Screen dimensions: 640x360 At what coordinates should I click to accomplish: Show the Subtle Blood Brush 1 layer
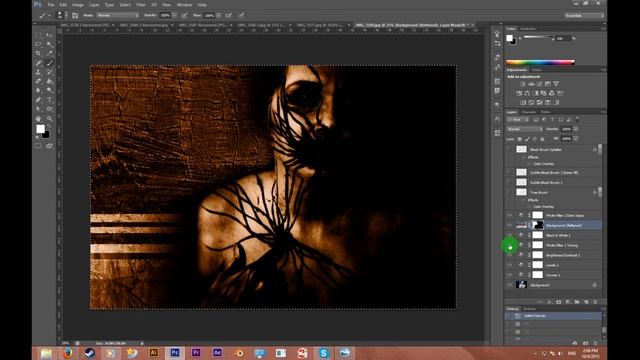click(x=509, y=182)
